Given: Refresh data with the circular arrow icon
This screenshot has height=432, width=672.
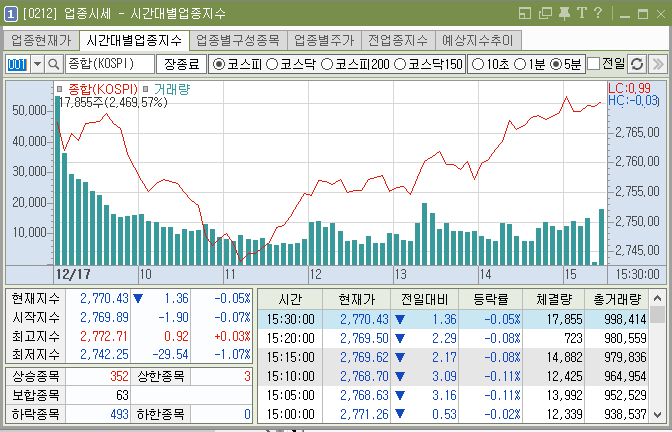Looking at the screenshot, I should 637,64.
